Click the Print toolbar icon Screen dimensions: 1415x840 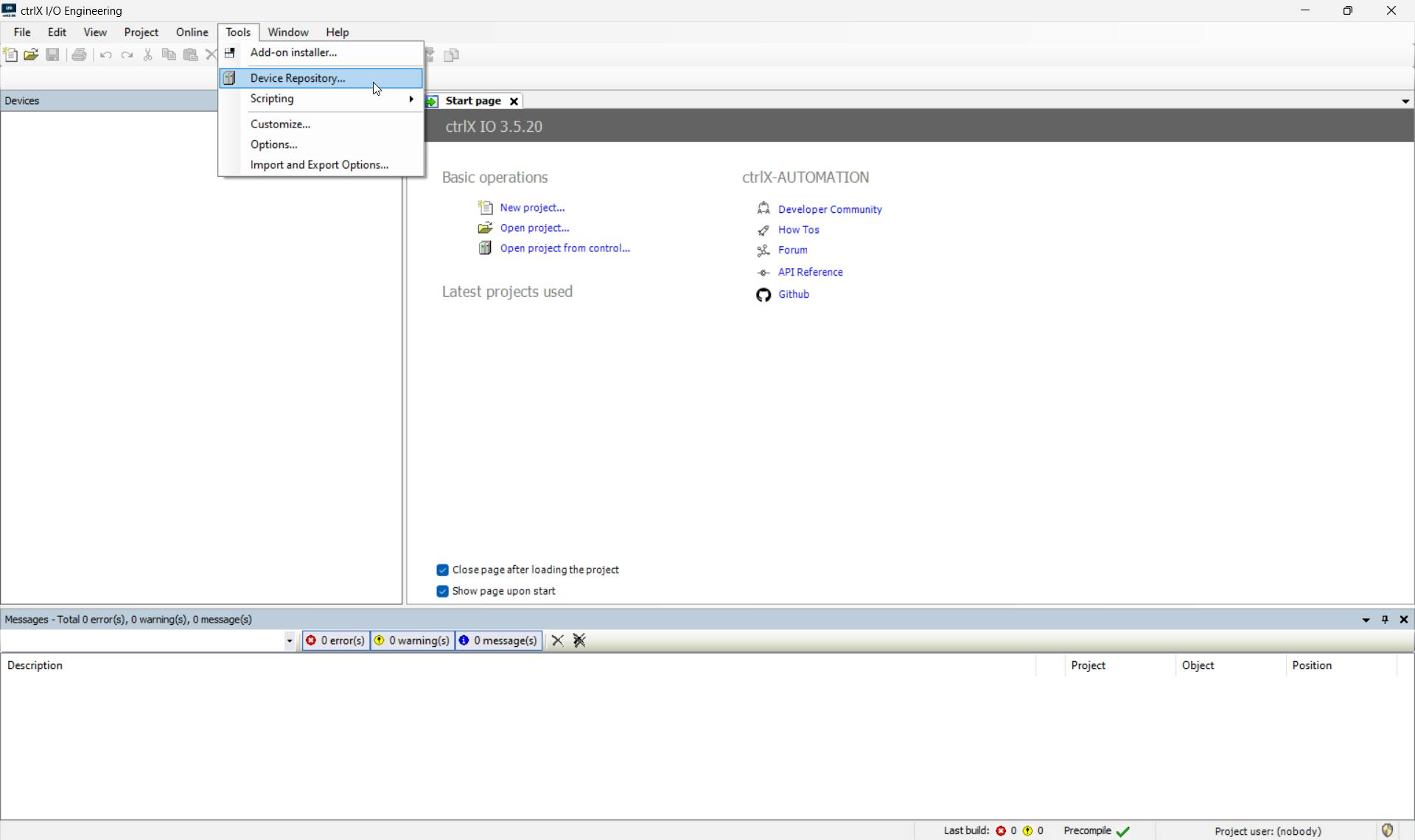pos(80,55)
